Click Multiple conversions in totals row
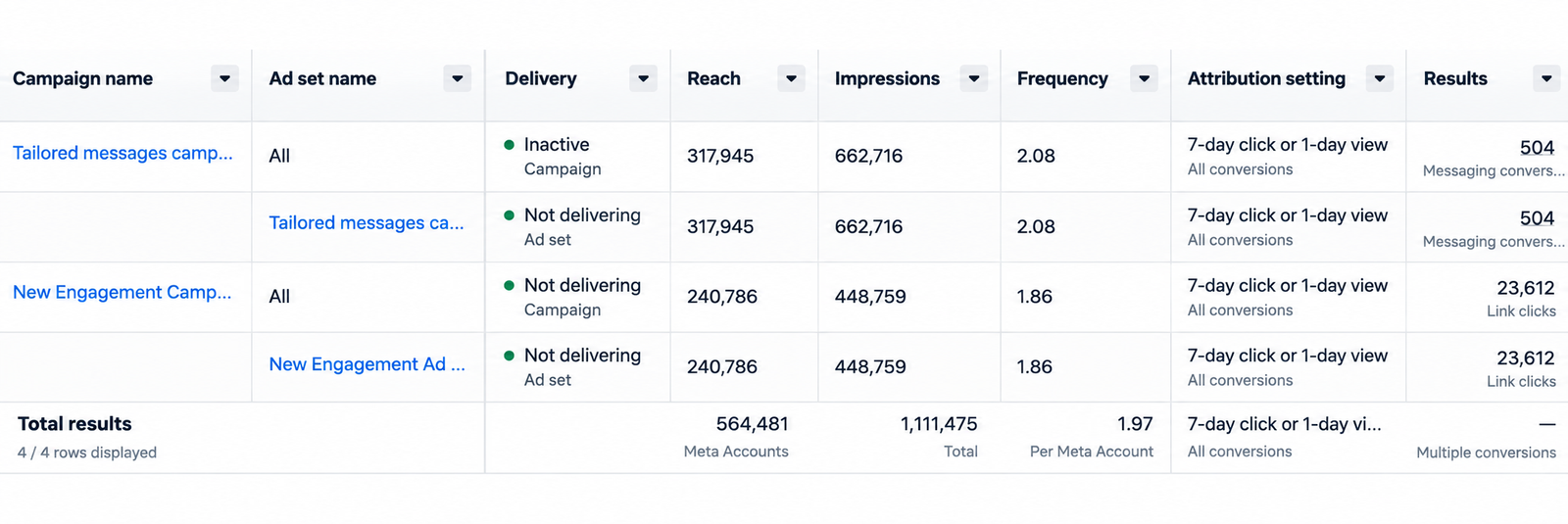 click(1486, 453)
